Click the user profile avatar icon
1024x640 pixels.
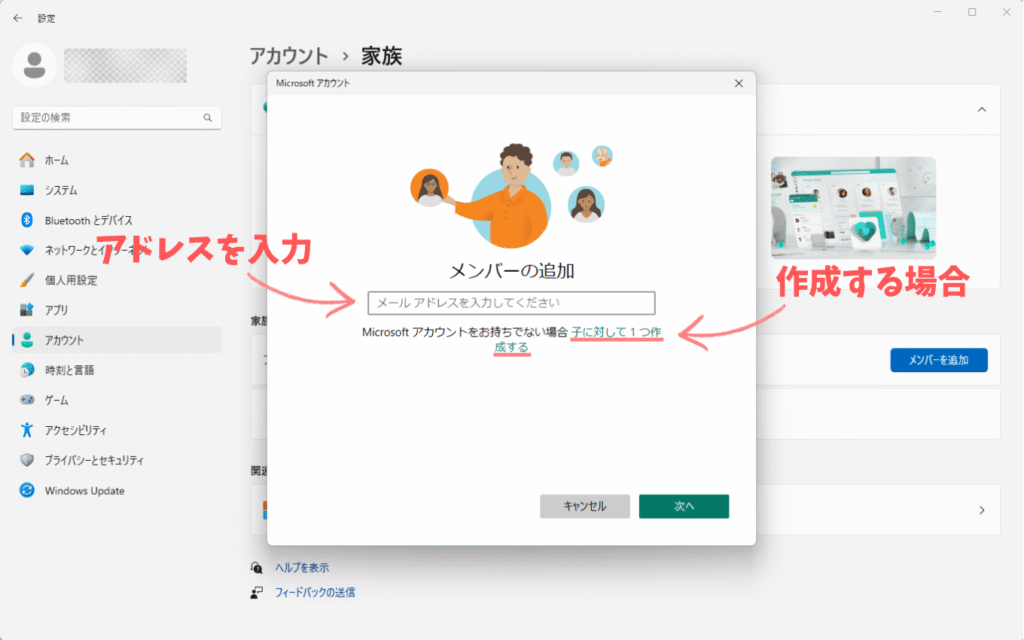(x=34, y=65)
